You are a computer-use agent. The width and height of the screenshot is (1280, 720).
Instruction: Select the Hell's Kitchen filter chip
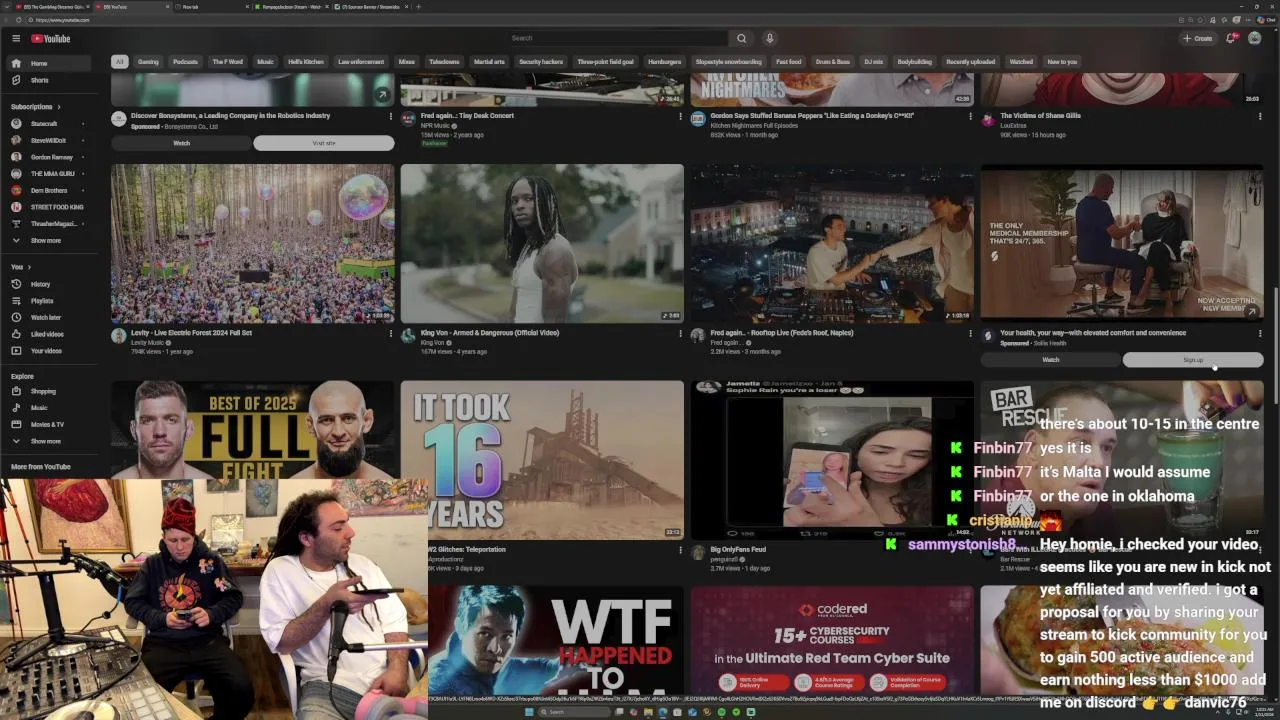306,62
